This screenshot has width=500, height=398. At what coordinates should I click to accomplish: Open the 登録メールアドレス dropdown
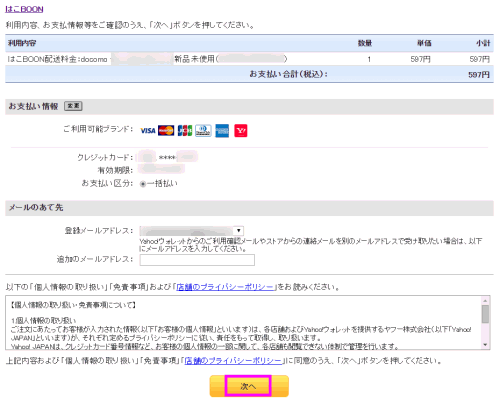point(192,231)
